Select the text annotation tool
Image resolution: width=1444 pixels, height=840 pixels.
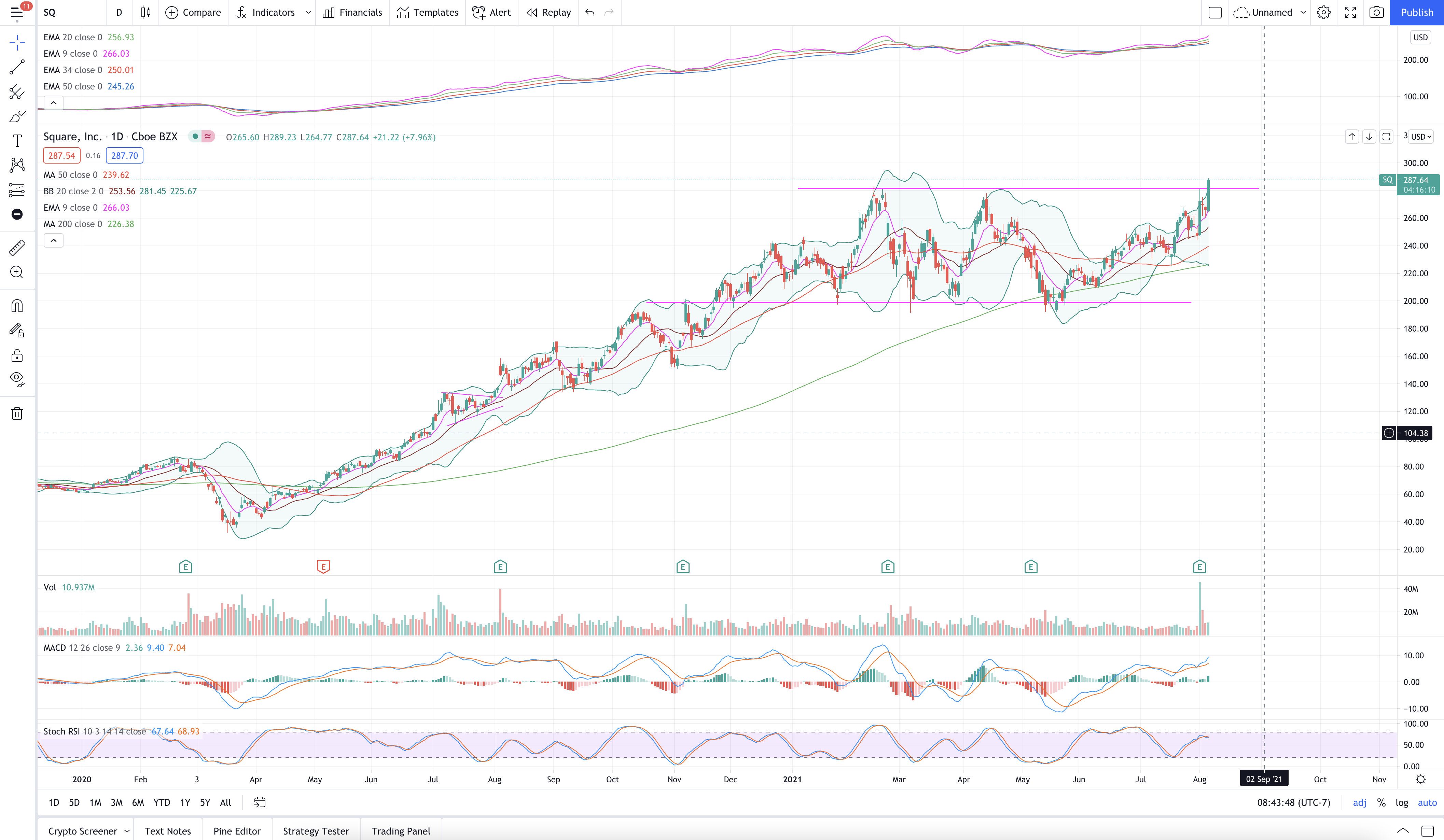(17, 141)
